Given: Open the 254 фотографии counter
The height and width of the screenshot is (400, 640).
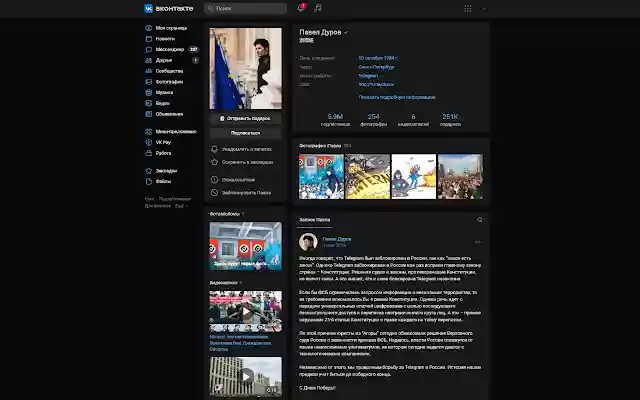Looking at the screenshot, I should [373, 120].
